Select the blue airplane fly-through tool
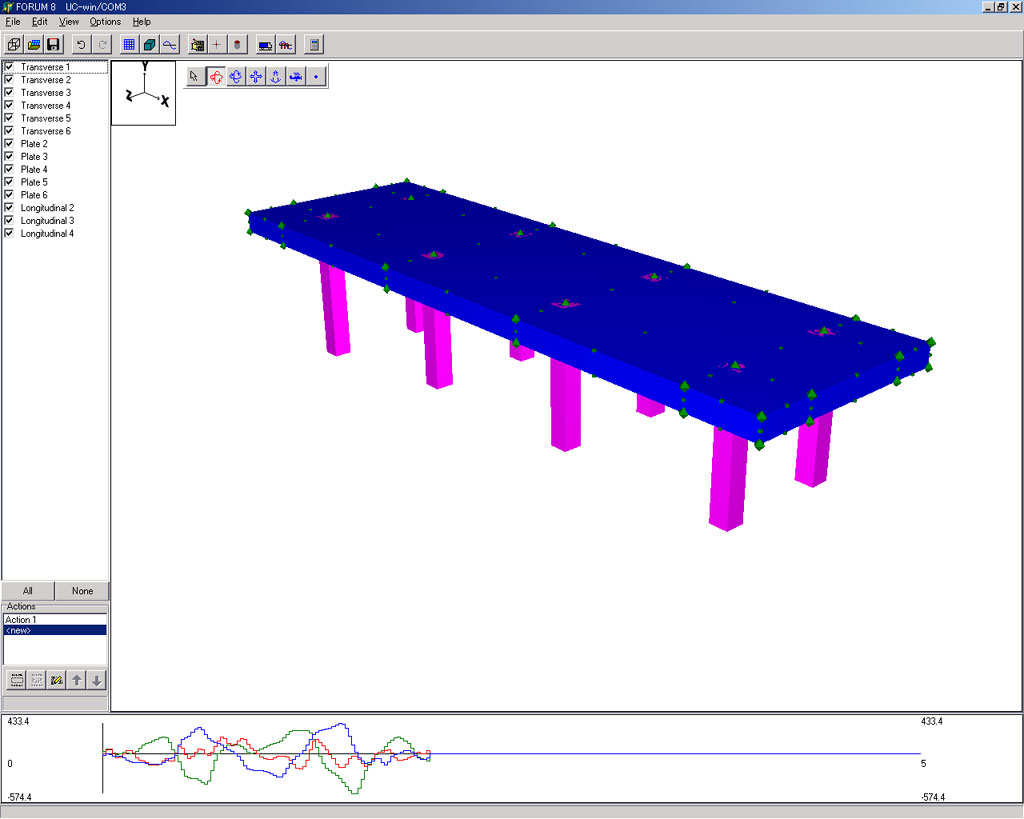The height and width of the screenshot is (819, 1024). tap(296, 76)
